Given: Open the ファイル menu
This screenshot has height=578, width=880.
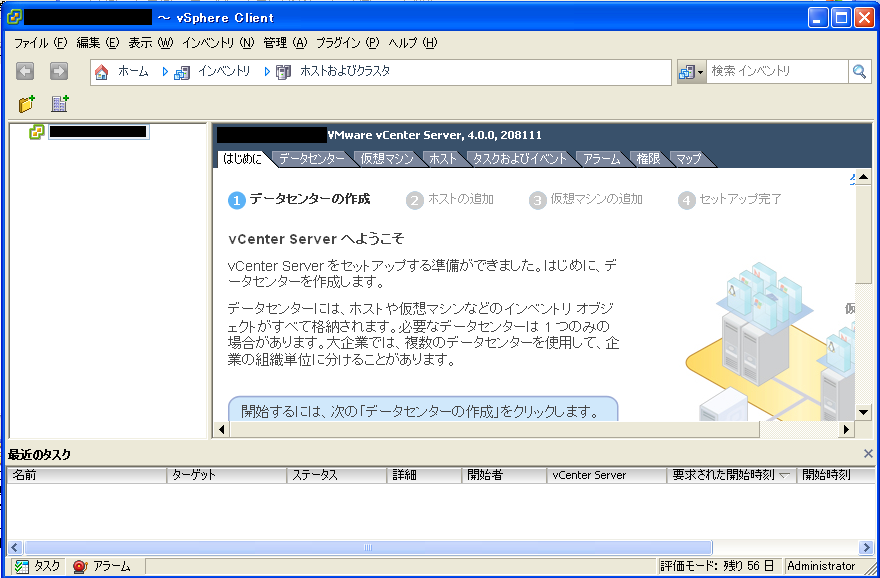Looking at the screenshot, I should [40, 43].
